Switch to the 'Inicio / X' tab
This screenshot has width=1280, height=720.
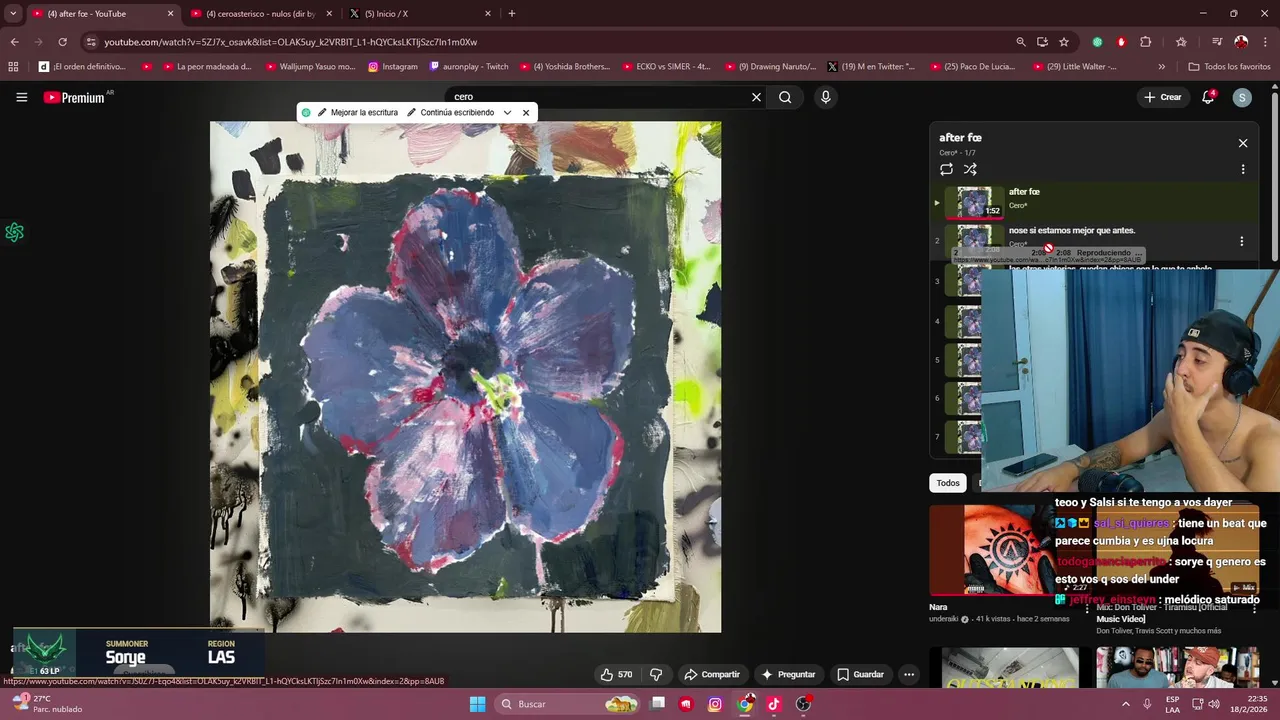pyautogui.click(x=420, y=13)
